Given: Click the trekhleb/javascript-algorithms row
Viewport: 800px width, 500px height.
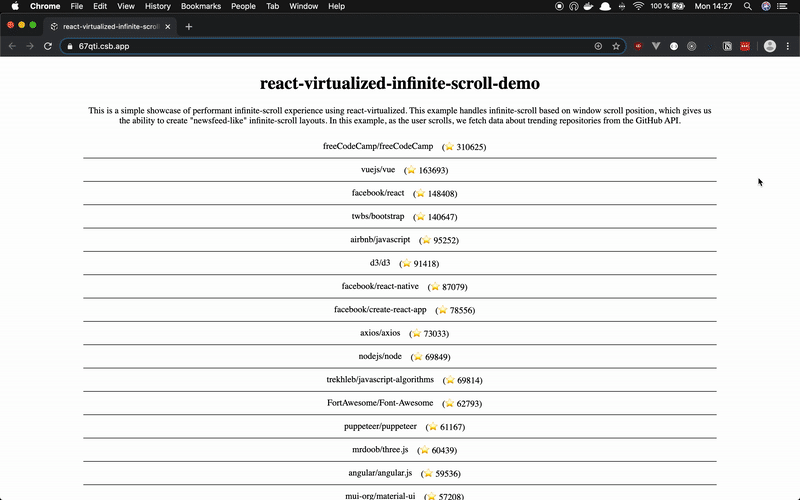Looking at the screenshot, I should coord(400,380).
